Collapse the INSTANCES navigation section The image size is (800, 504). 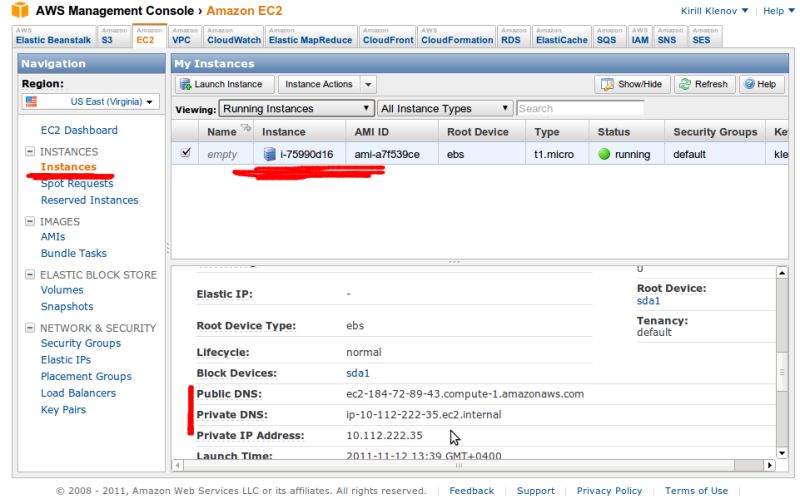pyautogui.click(x=30, y=152)
